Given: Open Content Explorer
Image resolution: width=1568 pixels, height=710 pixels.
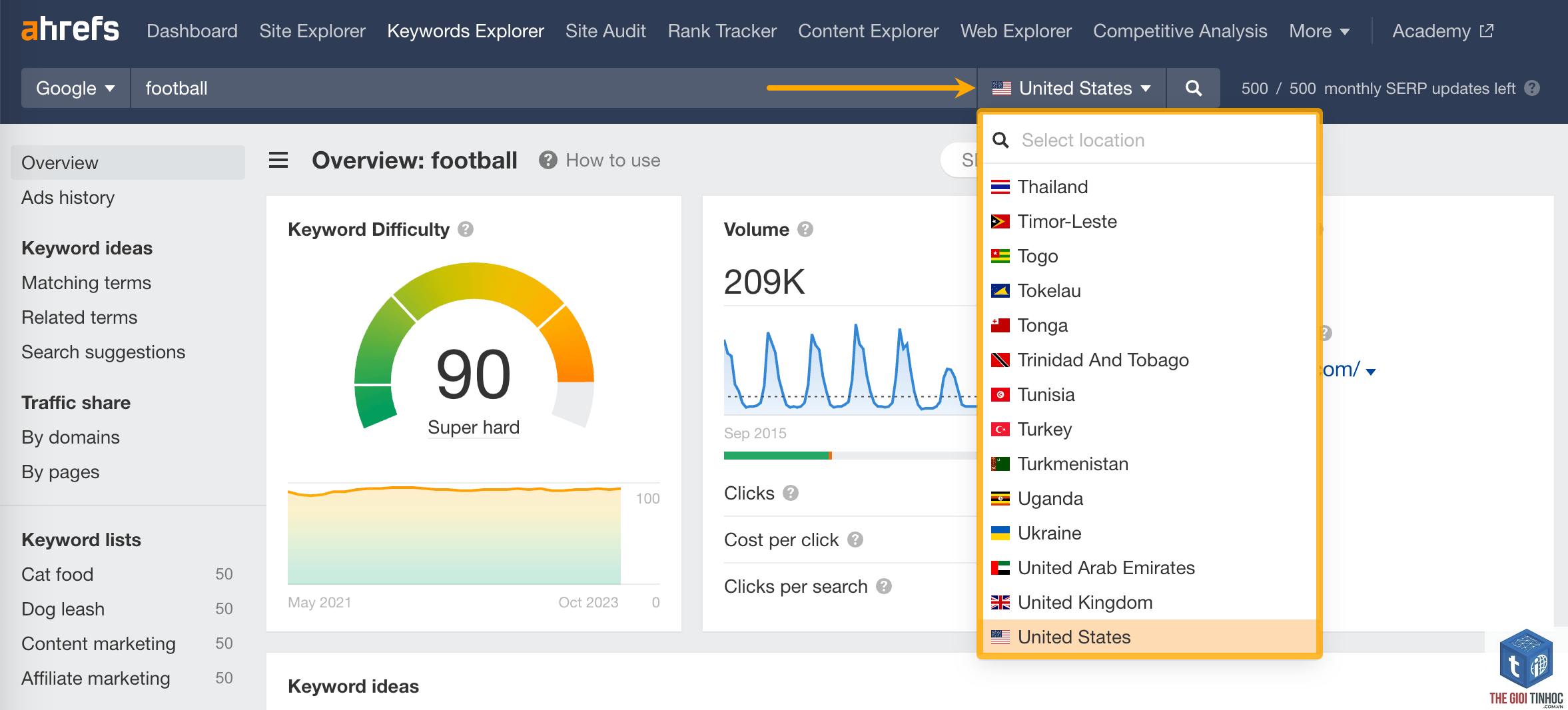Looking at the screenshot, I should click(x=868, y=31).
